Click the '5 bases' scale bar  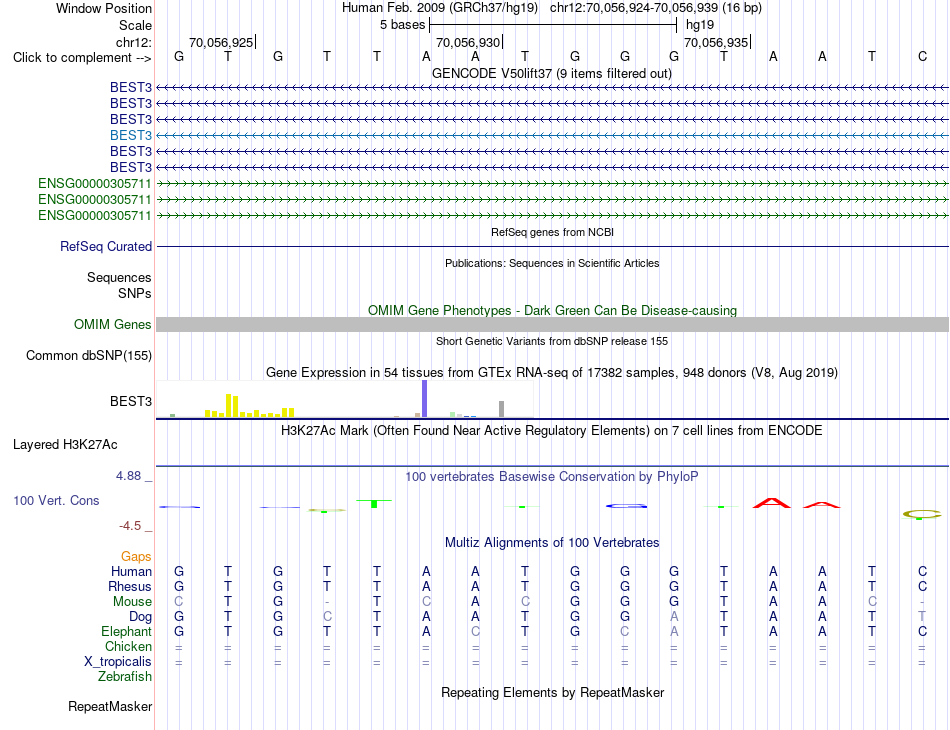(x=553, y=25)
